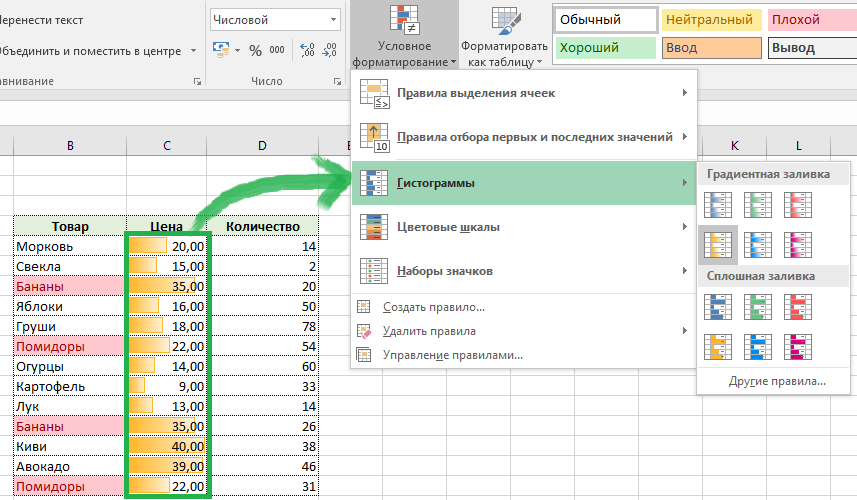The width and height of the screenshot is (857, 500).
Task: Apply the Хороший cell style
Action: (x=606, y=48)
